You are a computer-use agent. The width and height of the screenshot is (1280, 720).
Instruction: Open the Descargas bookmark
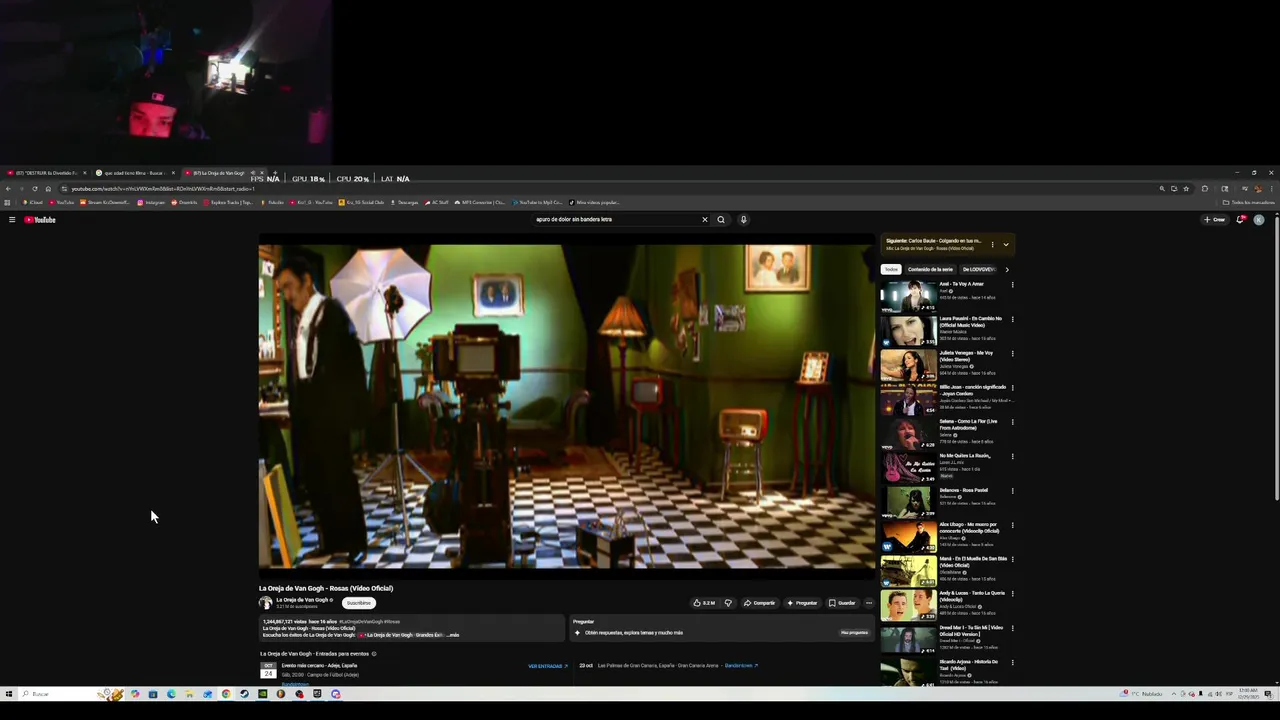coord(404,203)
